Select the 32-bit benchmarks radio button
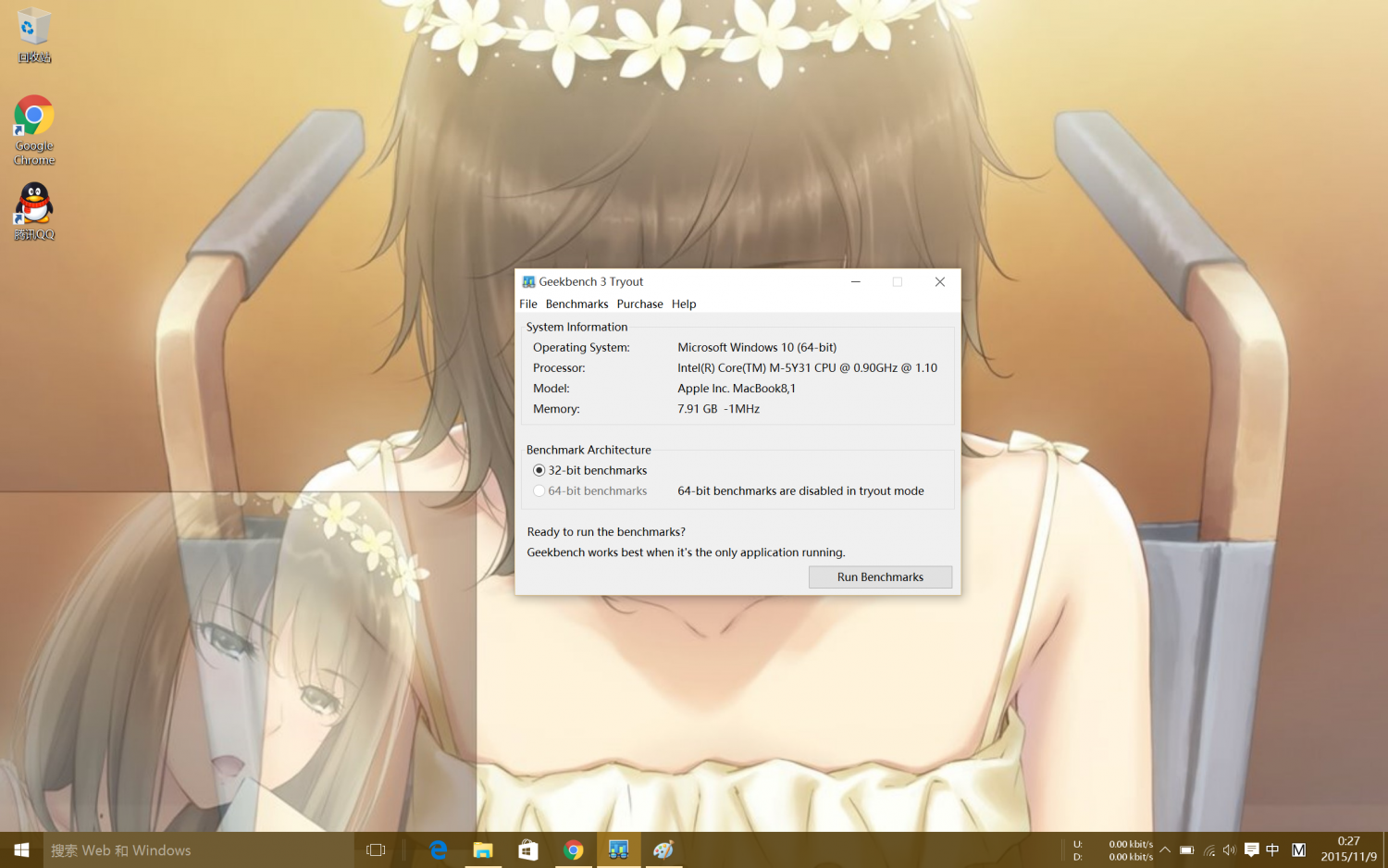 coord(539,470)
